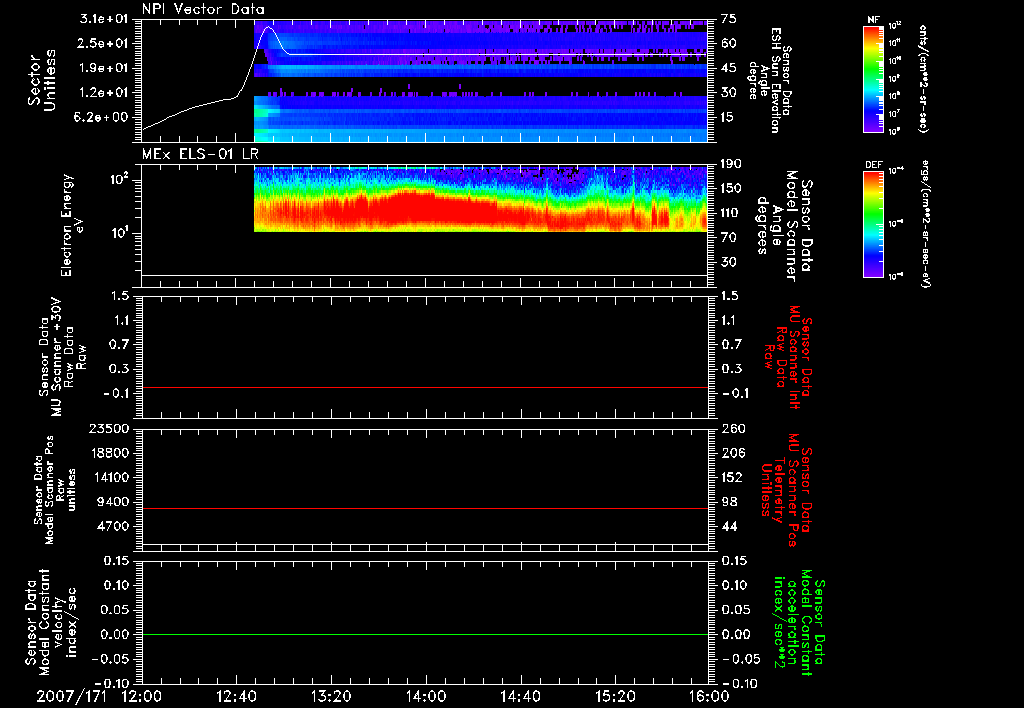Click the '12:40' time axis label
This screenshot has width=1024, height=708.
click(236, 696)
